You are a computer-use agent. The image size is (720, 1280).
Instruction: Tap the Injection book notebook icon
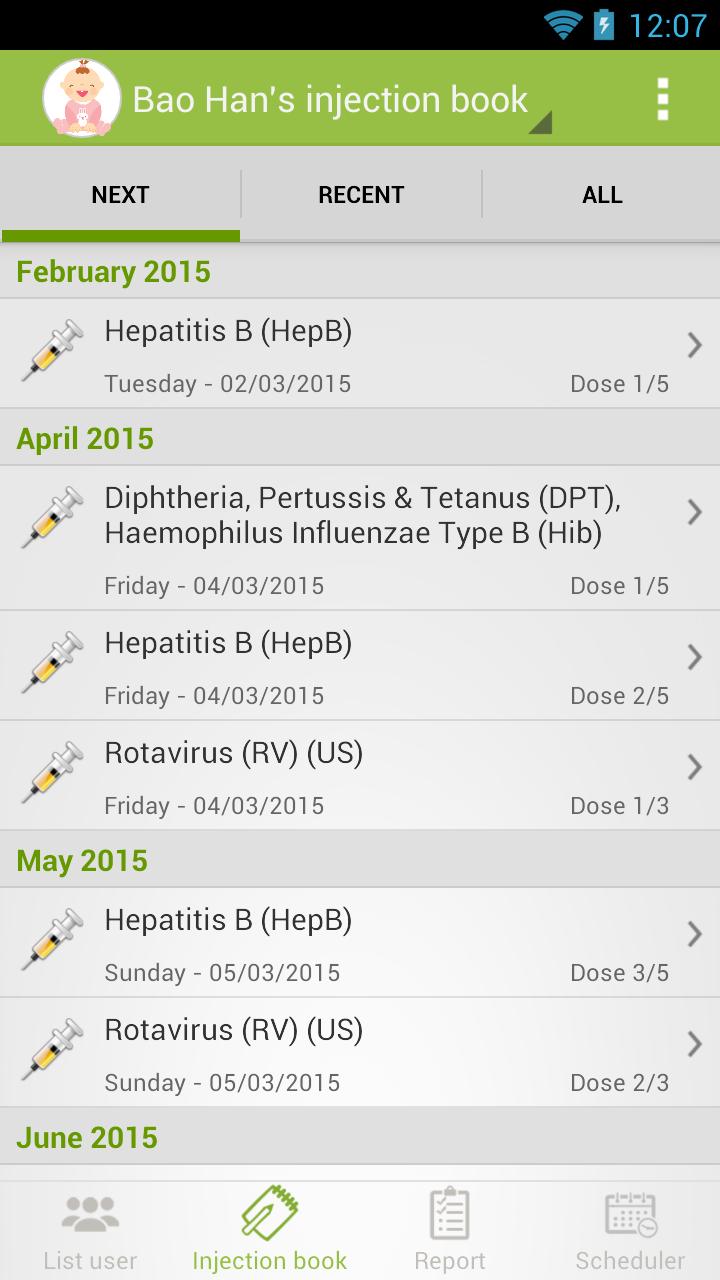click(x=270, y=1213)
